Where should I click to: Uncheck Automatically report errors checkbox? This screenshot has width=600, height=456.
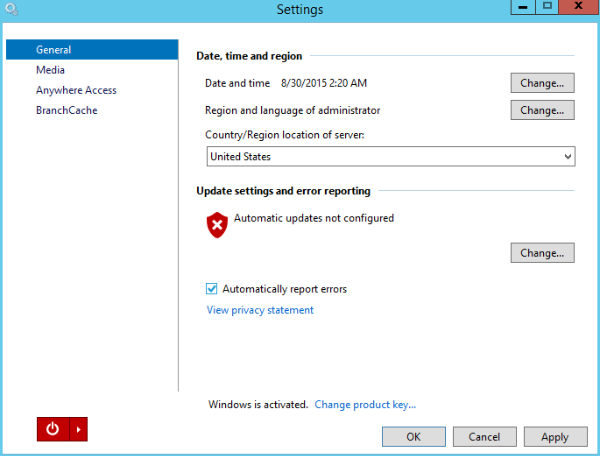pos(211,289)
